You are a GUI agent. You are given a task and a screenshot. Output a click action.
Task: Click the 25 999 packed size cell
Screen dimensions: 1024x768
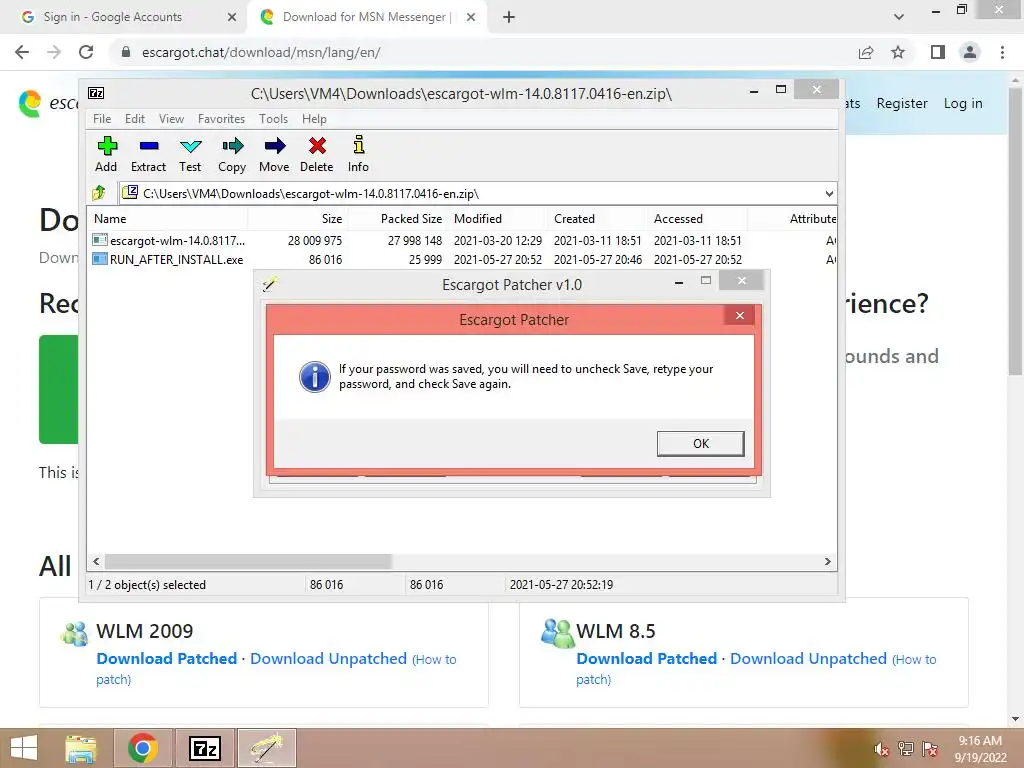(425, 259)
